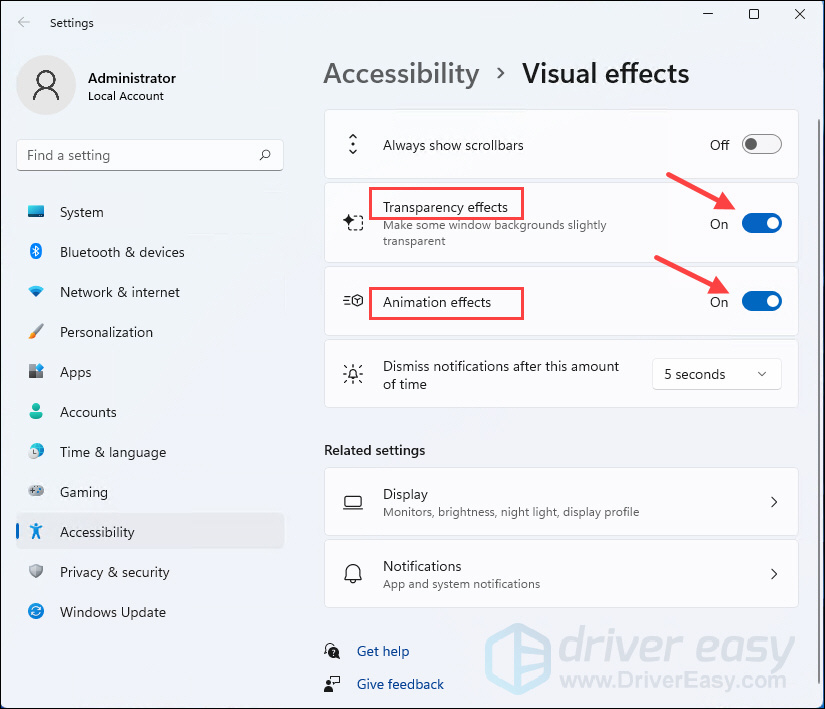The height and width of the screenshot is (709, 825).
Task: Click the Transparency effects sparkle icon
Action: click(x=353, y=222)
